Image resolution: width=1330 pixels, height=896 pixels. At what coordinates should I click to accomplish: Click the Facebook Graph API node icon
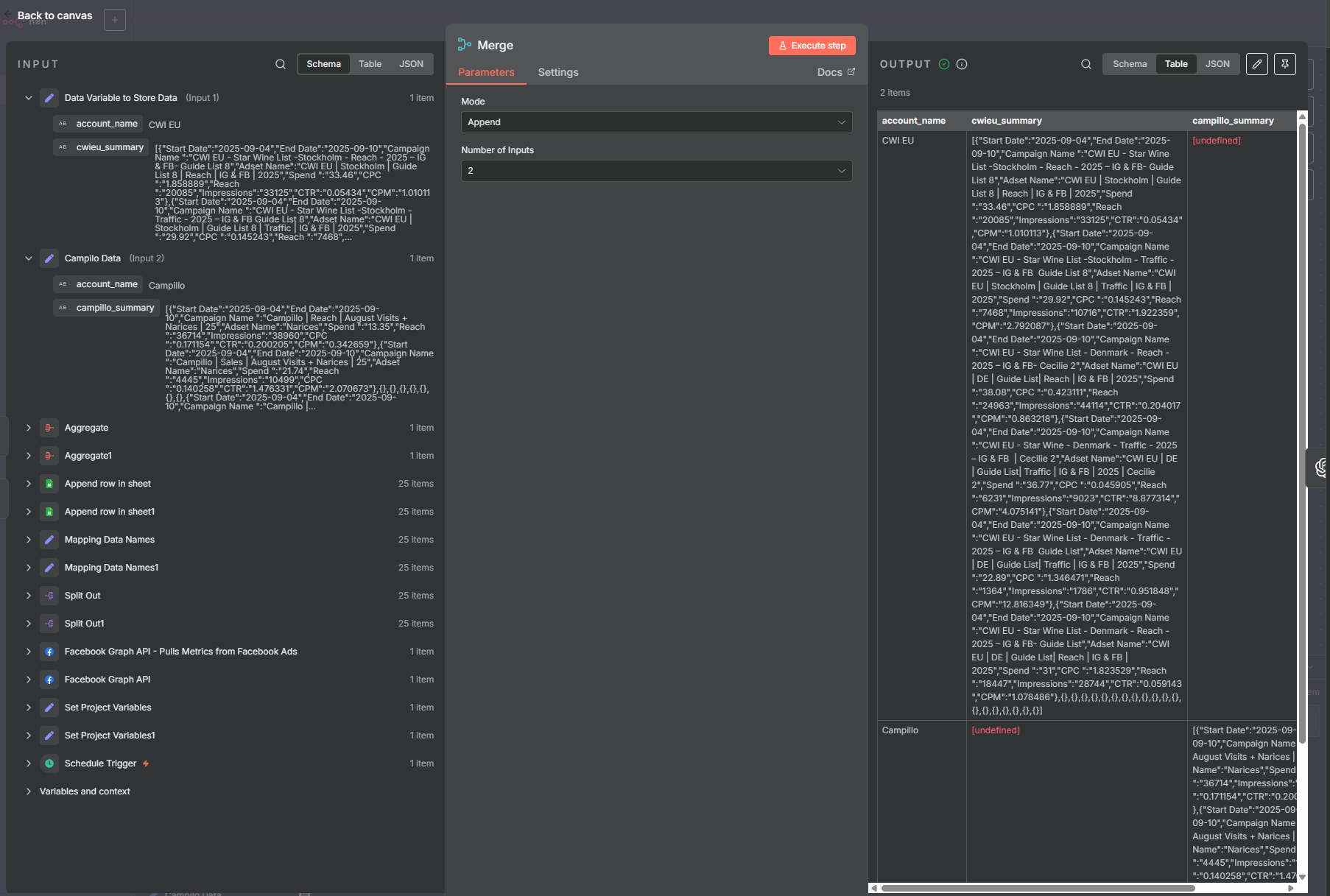tap(49, 680)
